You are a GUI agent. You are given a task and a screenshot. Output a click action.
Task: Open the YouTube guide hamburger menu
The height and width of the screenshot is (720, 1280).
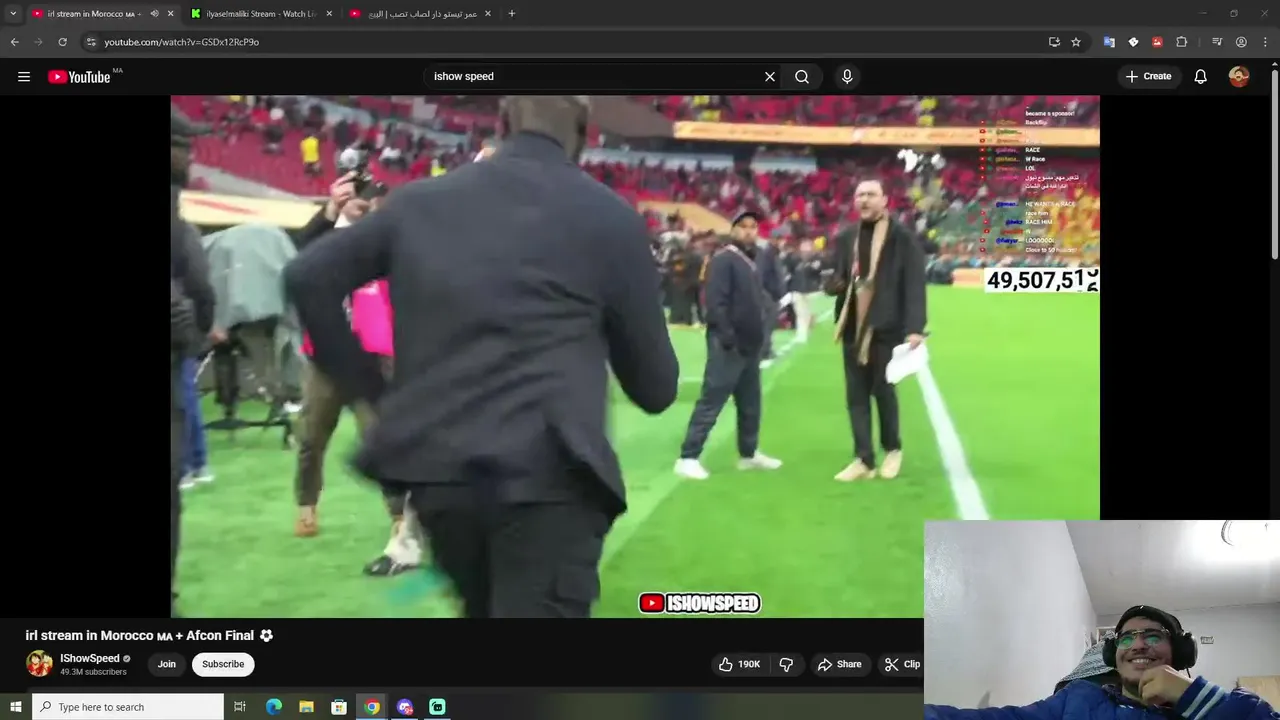[x=24, y=76]
